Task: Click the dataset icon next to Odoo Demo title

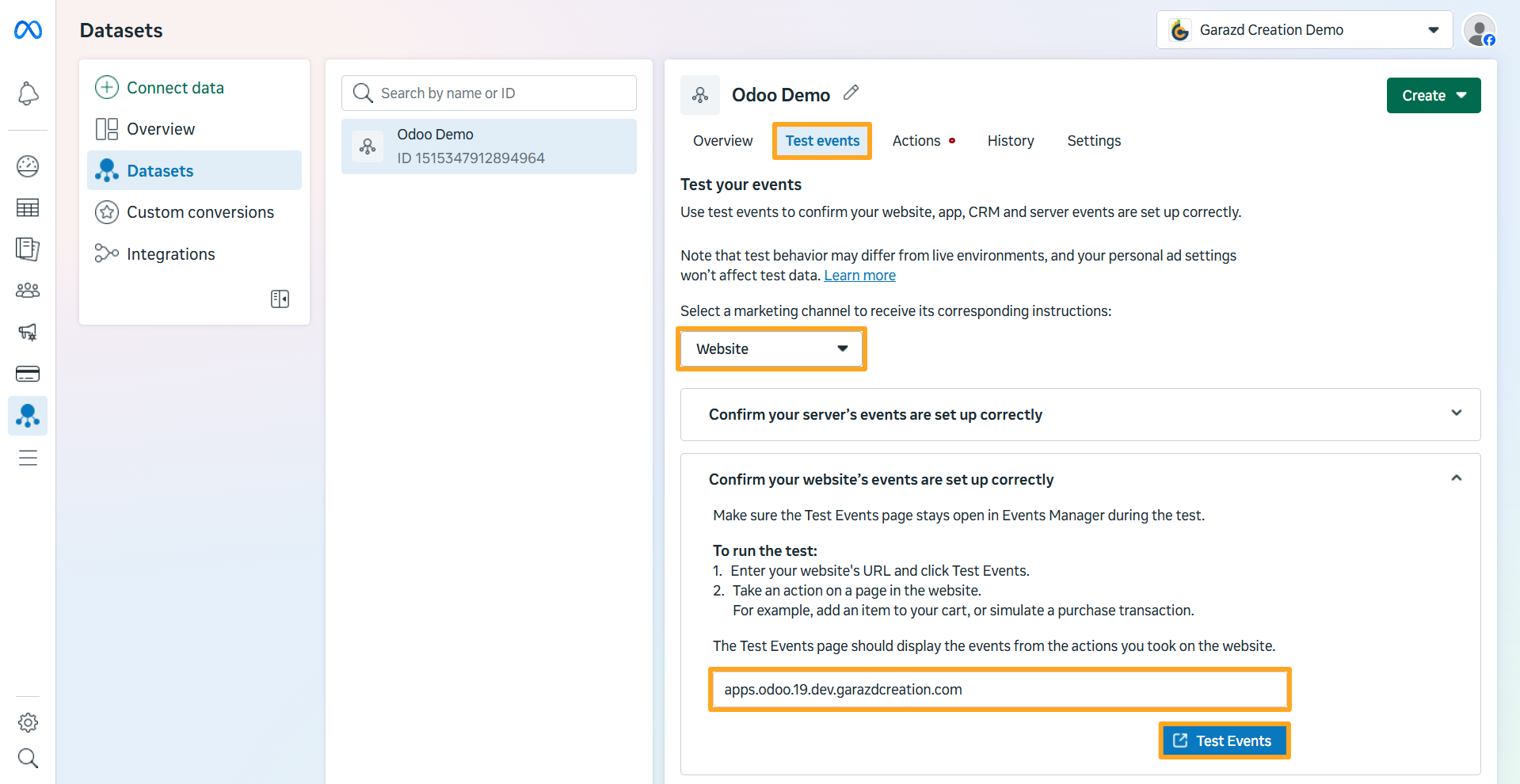Action: 700,95
